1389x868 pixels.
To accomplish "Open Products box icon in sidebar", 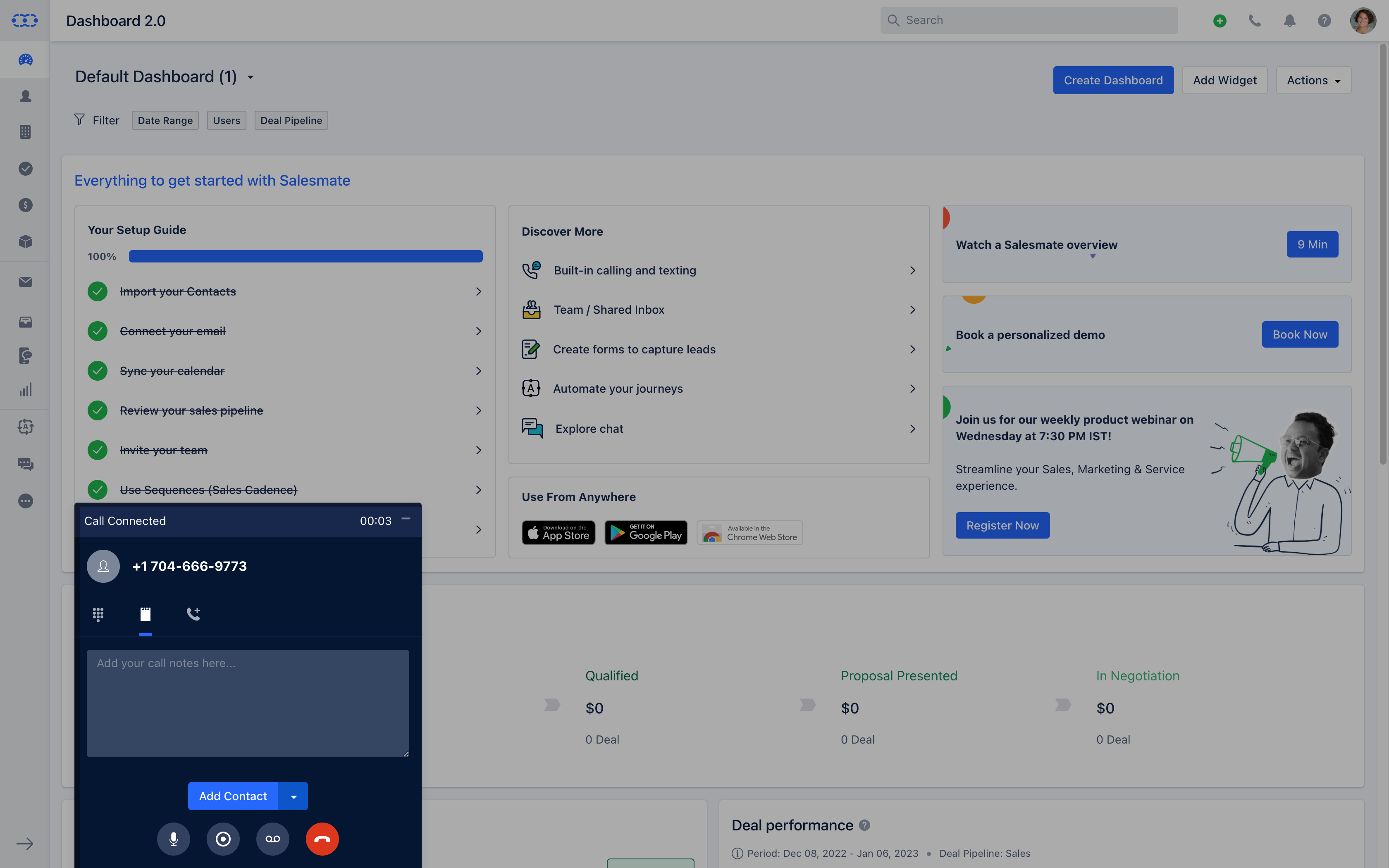I will point(25,241).
